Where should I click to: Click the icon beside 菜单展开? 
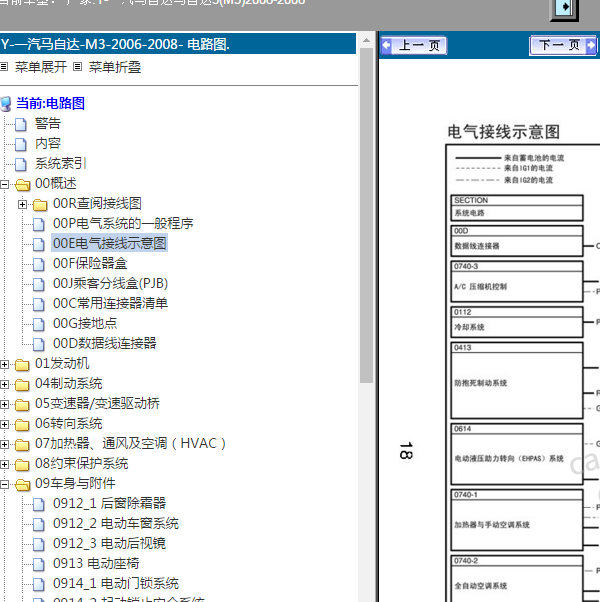pos(4,67)
